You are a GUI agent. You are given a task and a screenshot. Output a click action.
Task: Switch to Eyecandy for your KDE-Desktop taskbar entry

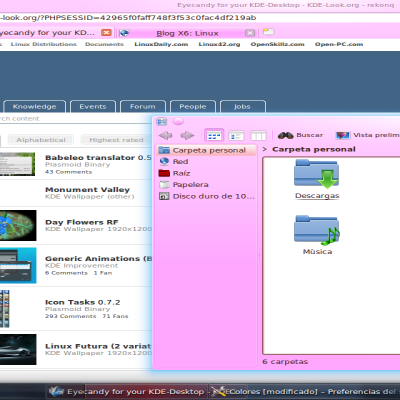(127, 391)
